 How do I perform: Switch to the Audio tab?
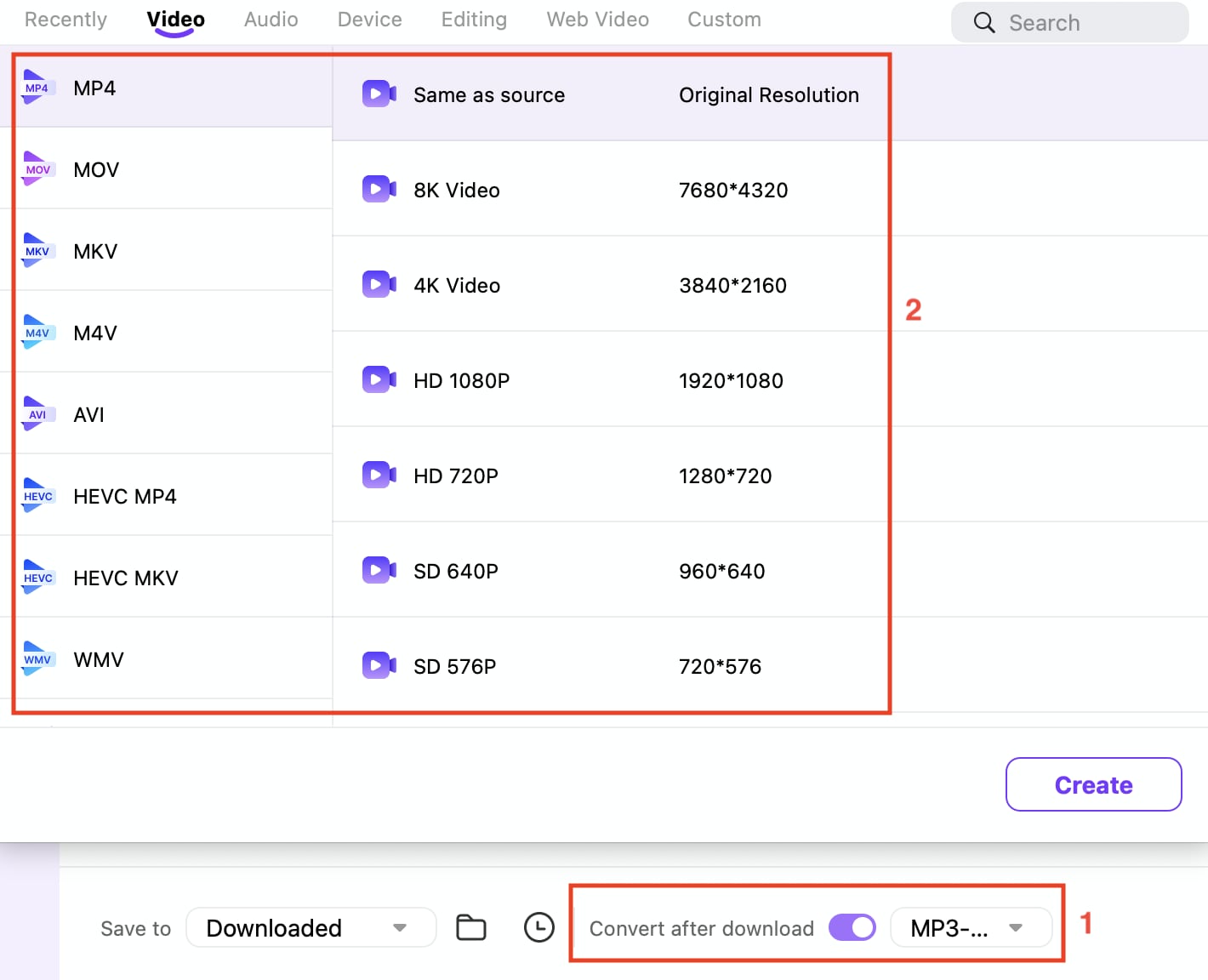(x=271, y=19)
